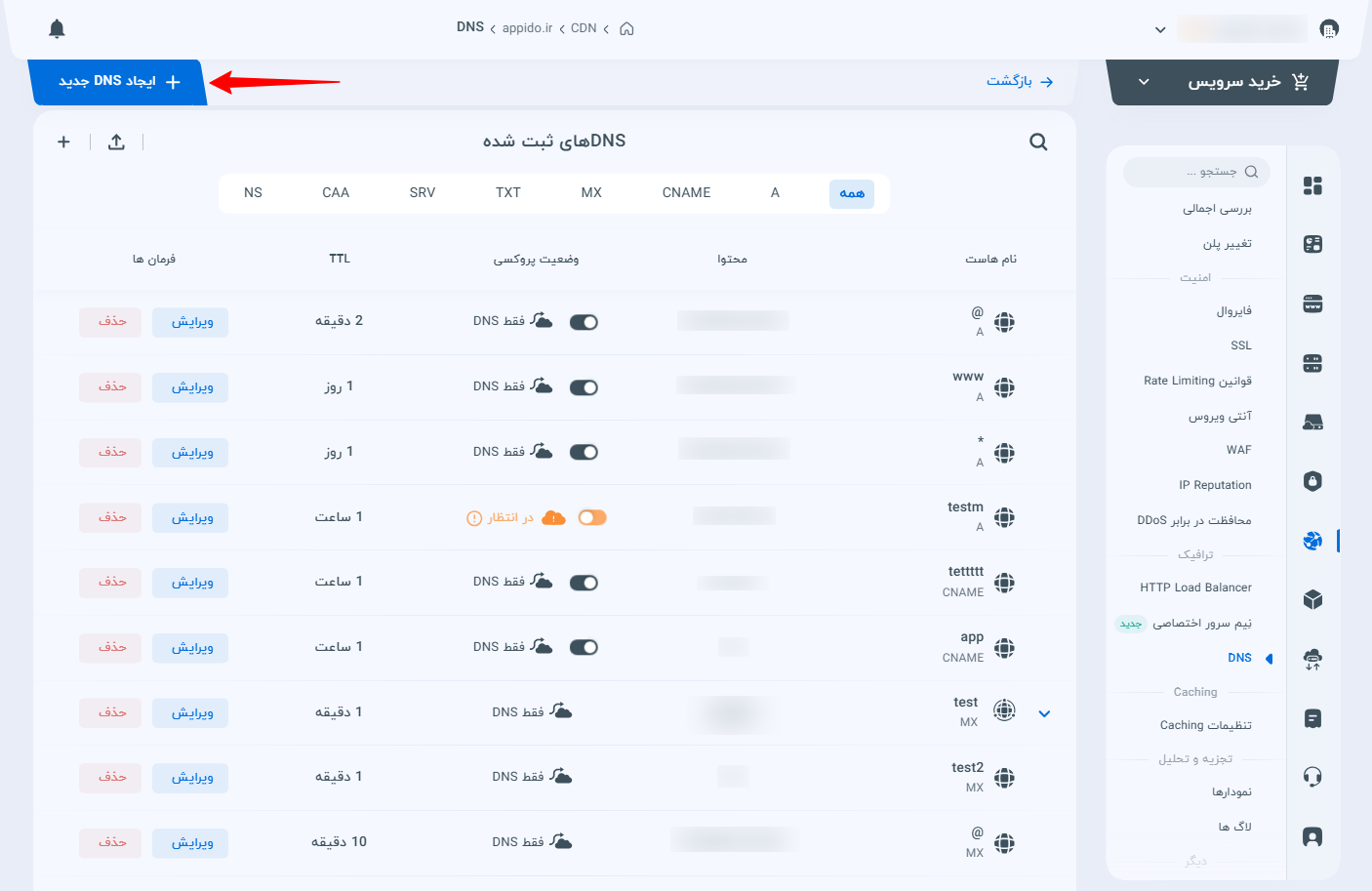Click the globe icon of the app record

pos(1004,648)
